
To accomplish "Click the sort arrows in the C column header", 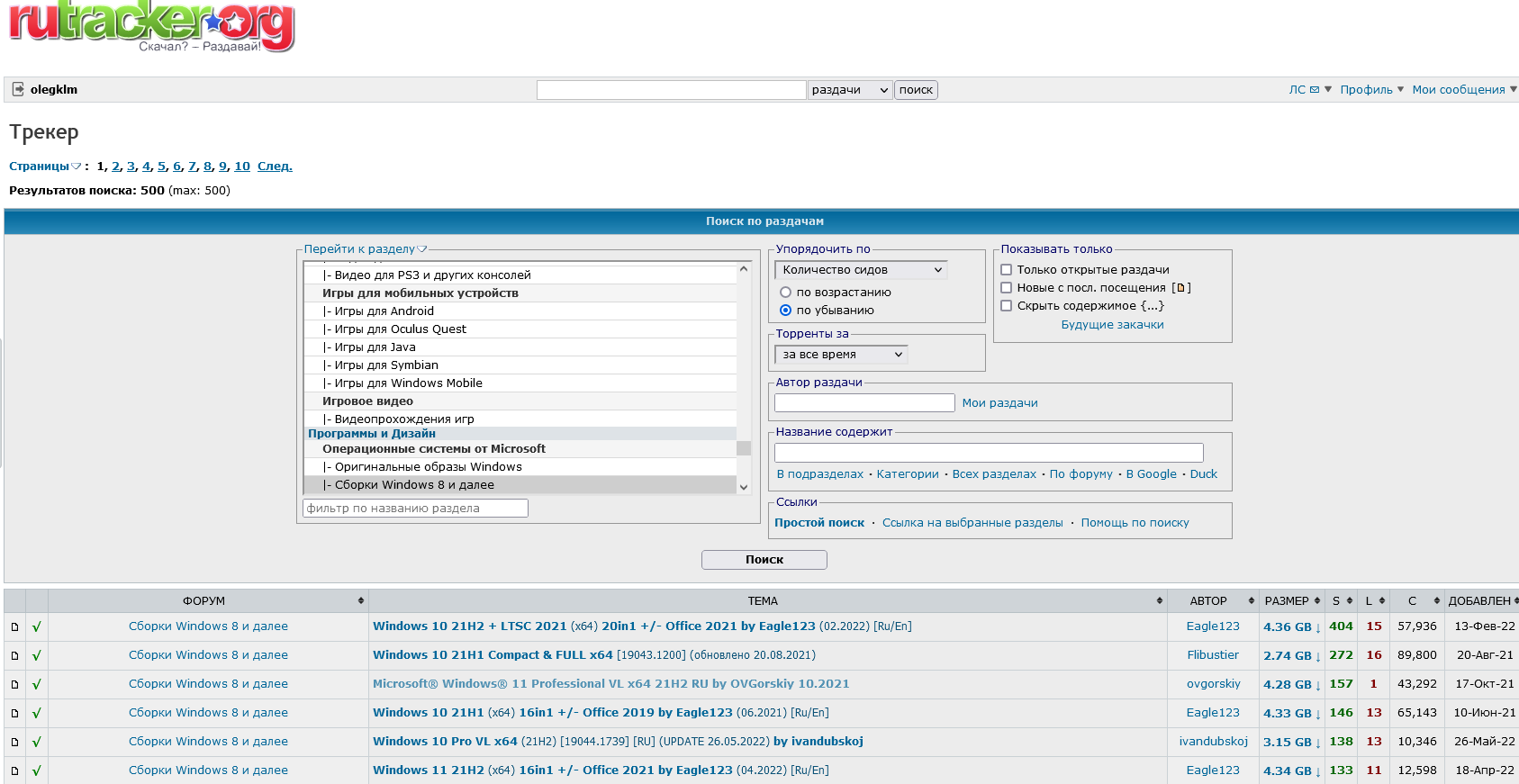I will [x=1437, y=600].
